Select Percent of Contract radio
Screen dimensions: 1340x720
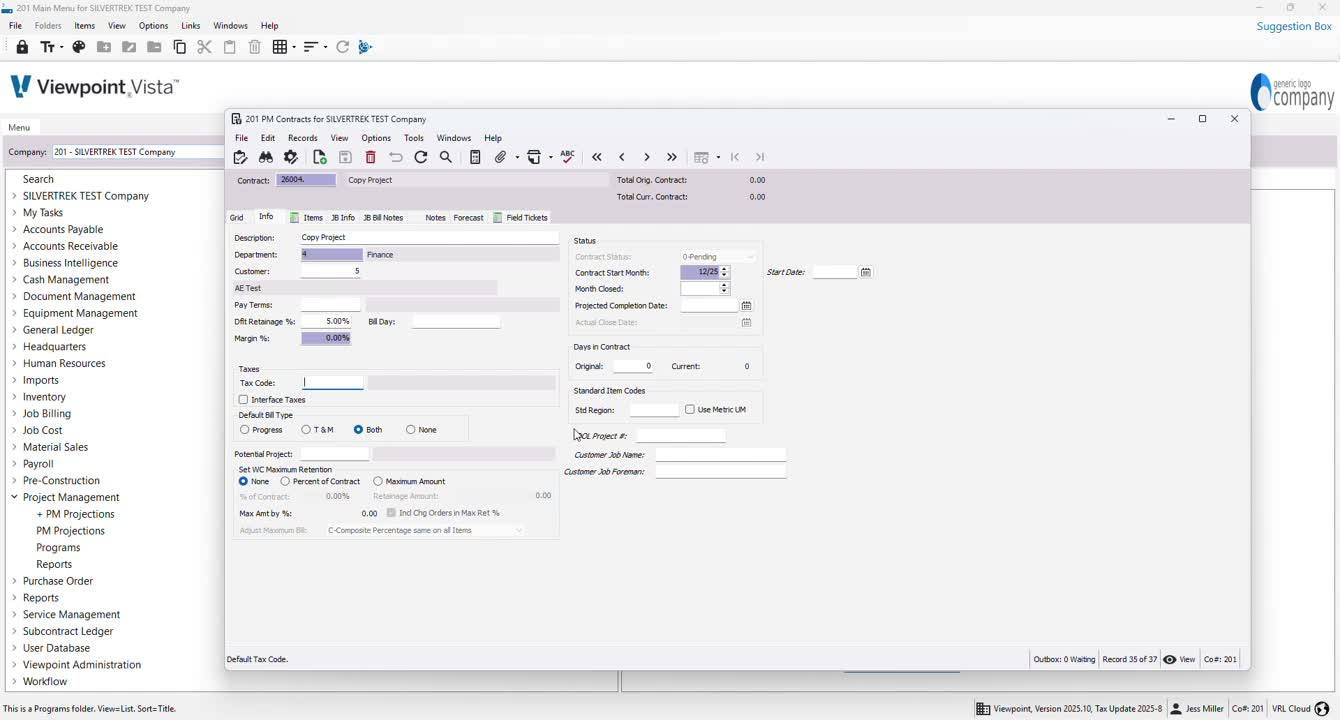click(x=285, y=482)
